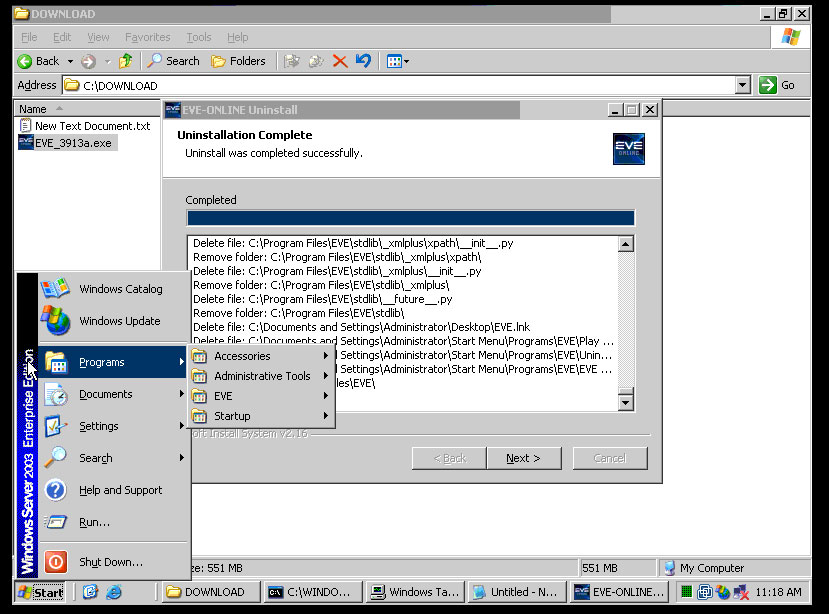The width and height of the screenshot is (829, 614).
Task: Expand the Accessories program group
Action: click(x=261, y=356)
